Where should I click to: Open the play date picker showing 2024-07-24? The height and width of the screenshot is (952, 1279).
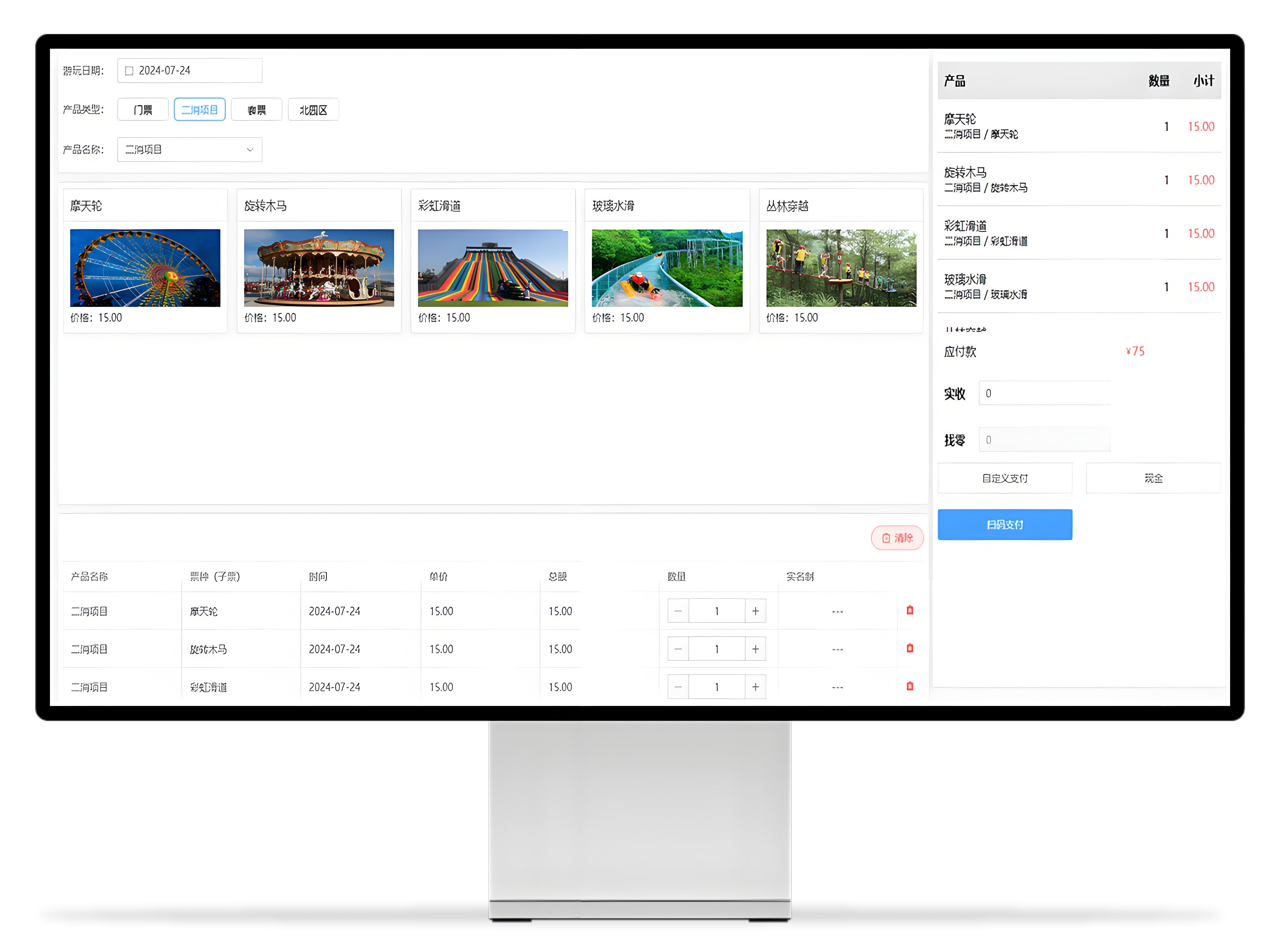click(x=190, y=70)
